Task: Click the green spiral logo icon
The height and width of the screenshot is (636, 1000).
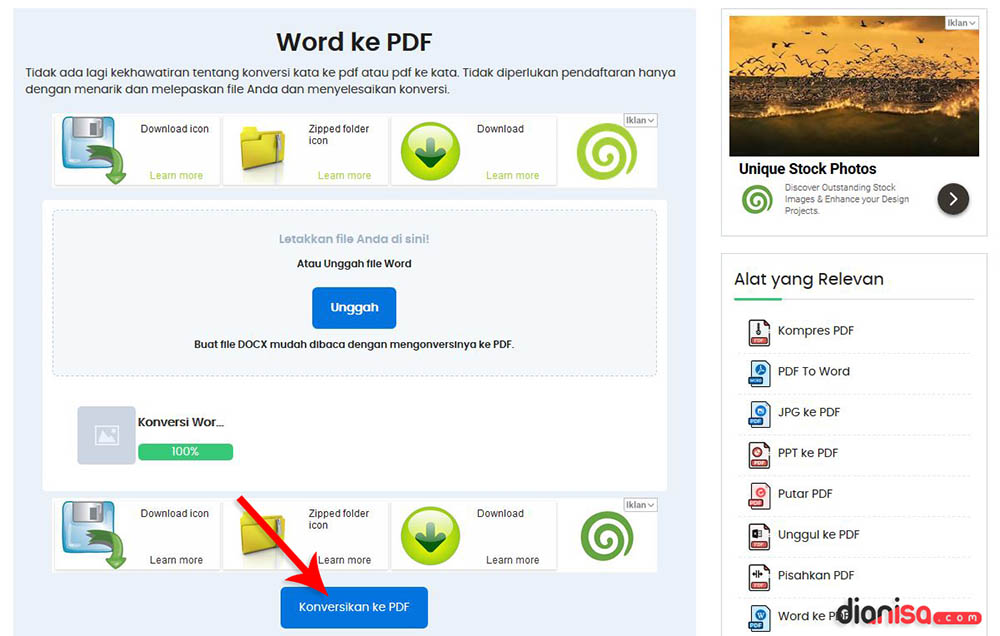Action: click(607, 152)
